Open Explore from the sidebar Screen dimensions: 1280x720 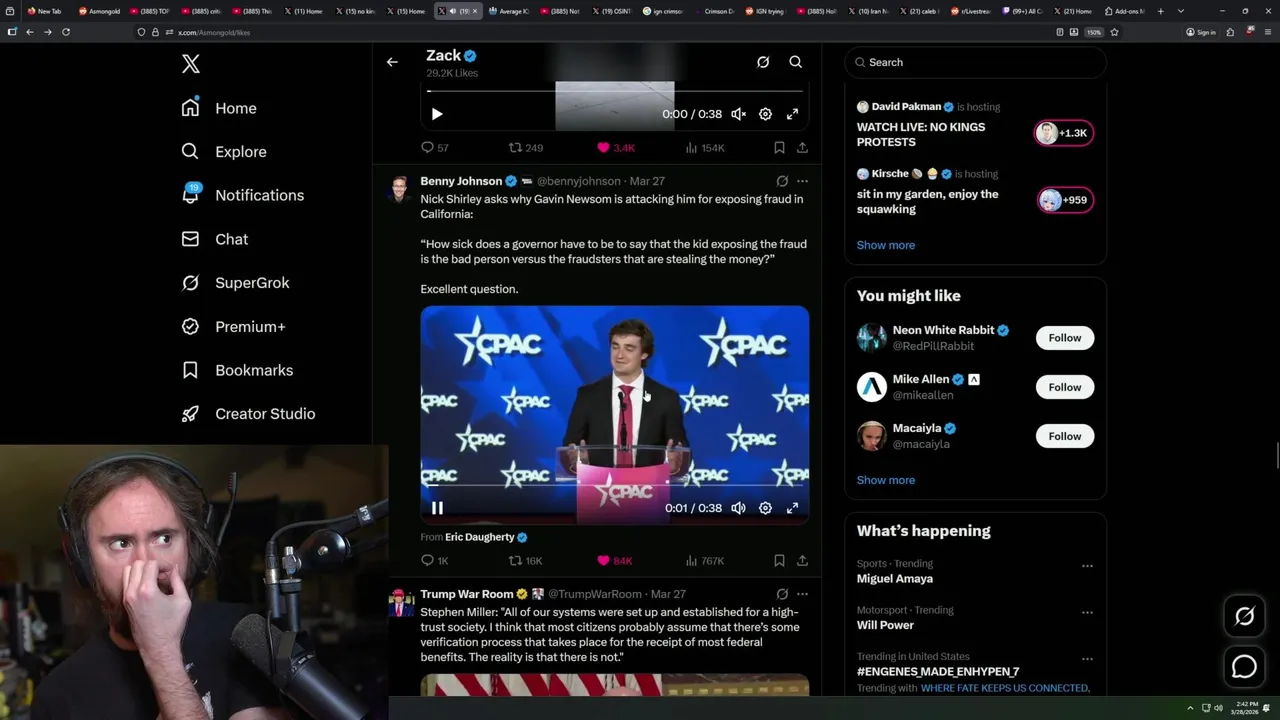[x=224, y=152]
